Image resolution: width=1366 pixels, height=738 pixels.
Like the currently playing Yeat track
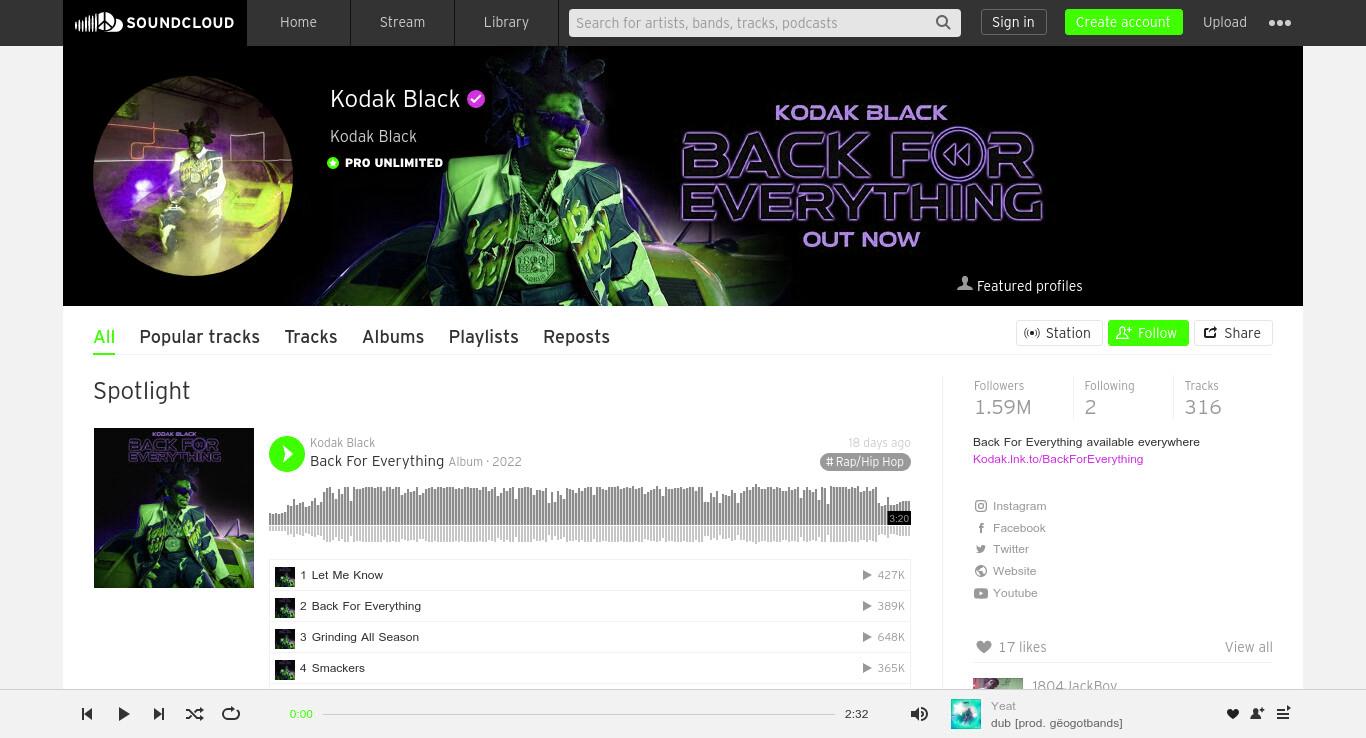pyautogui.click(x=1233, y=714)
